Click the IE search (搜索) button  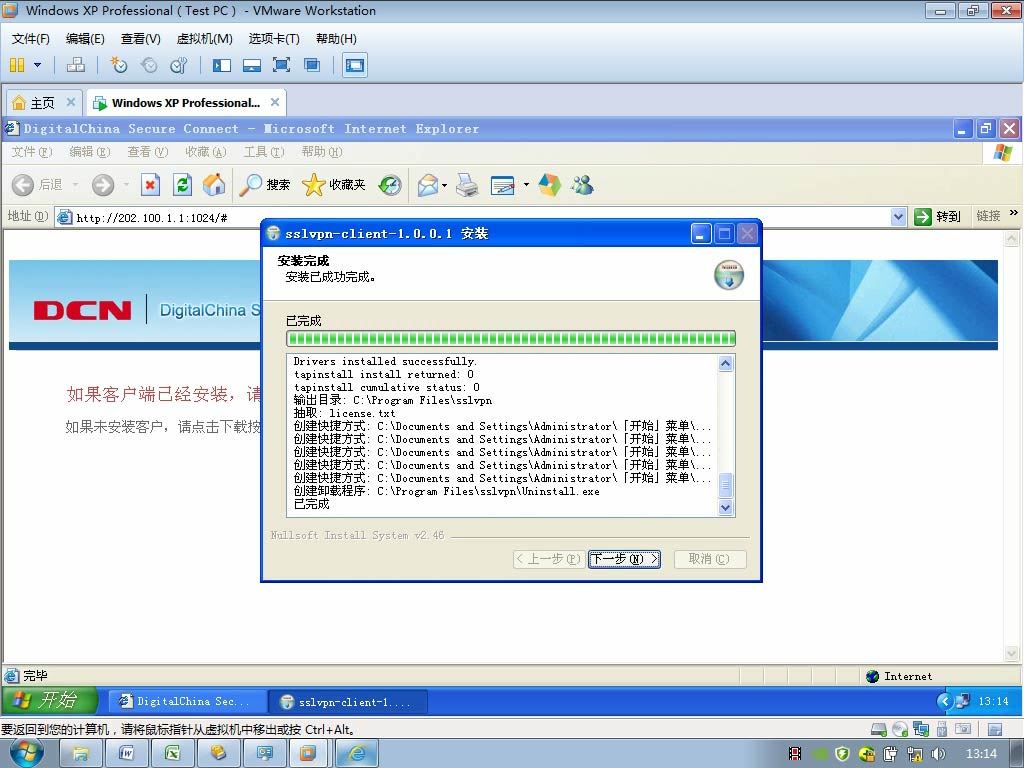point(264,185)
